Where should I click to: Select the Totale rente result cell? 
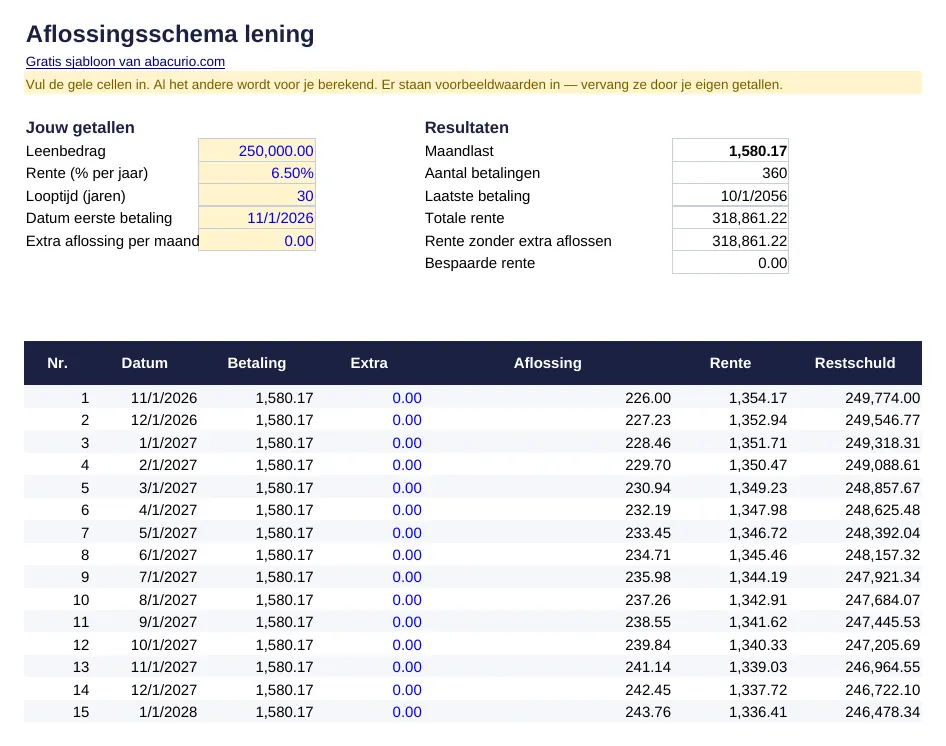point(730,218)
